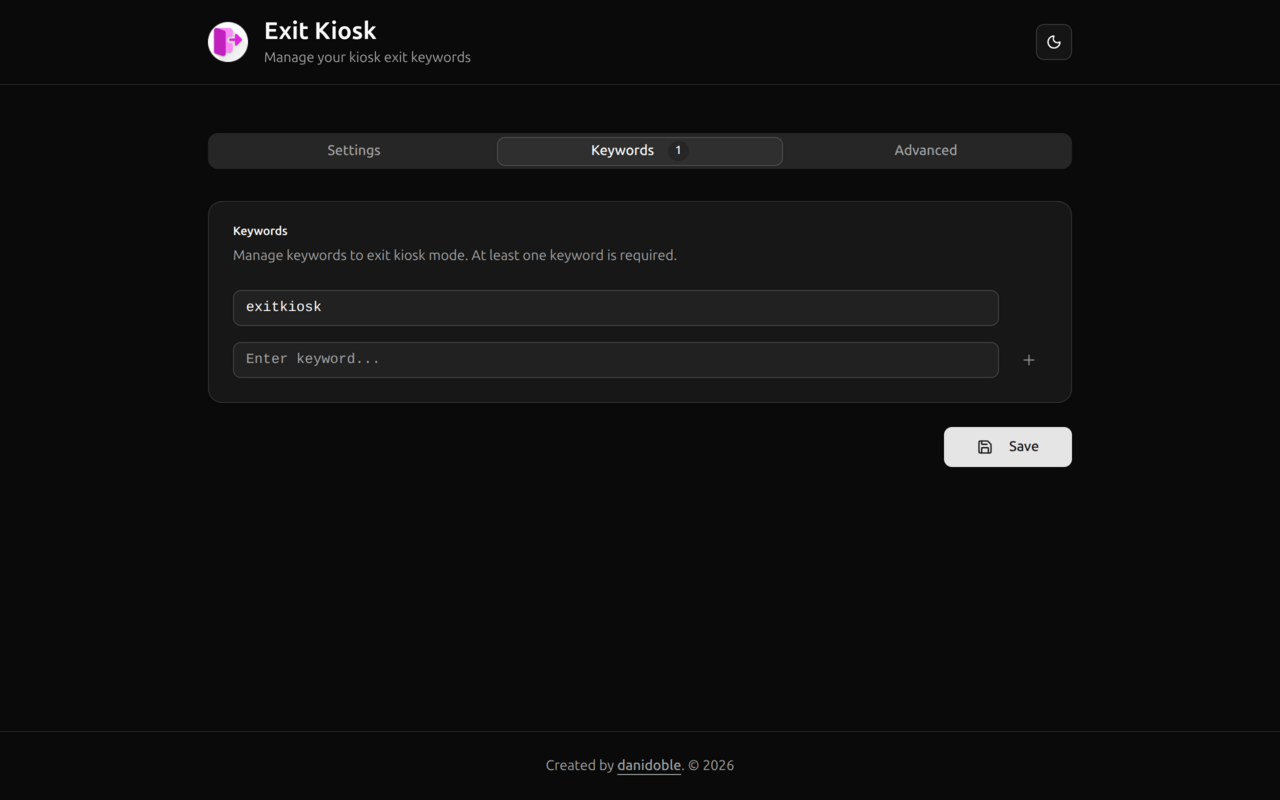Click the Save button label
Viewport: 1280px width, 800px height.
point(1023,447)
